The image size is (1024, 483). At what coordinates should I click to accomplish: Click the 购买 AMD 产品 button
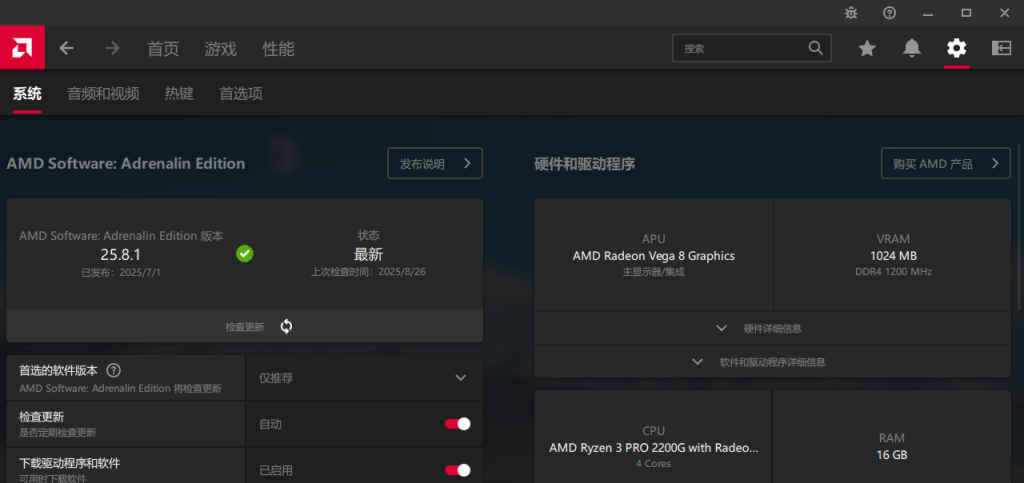point(946,163)
